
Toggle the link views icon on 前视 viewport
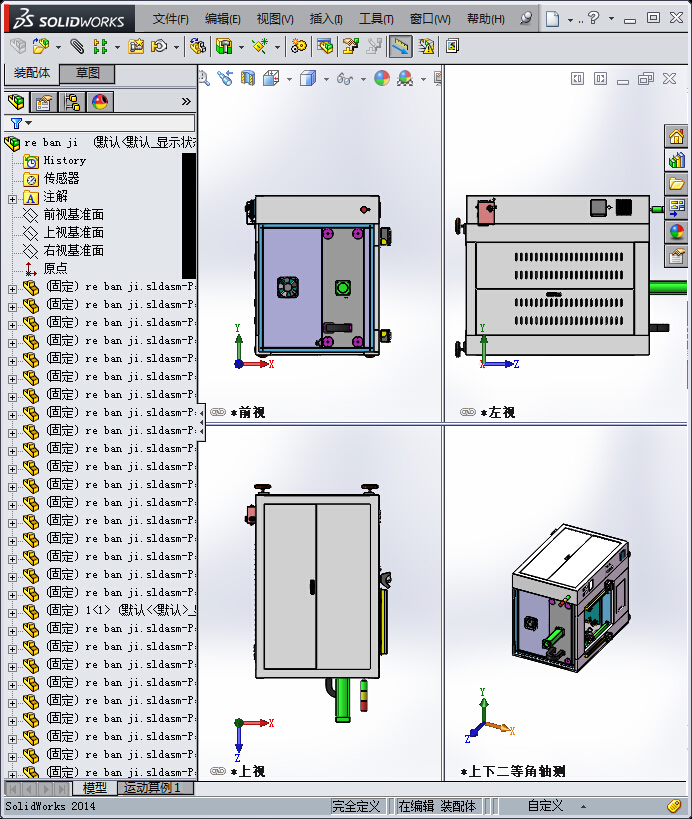tap(218, 412)
